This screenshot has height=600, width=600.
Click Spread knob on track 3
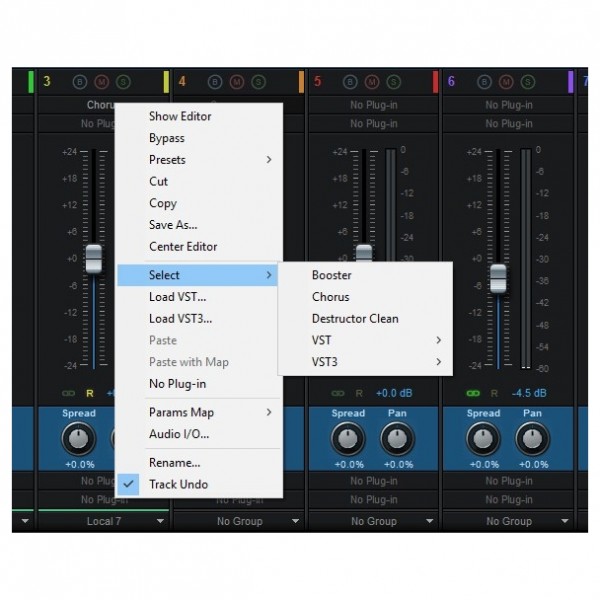[78, 439]
